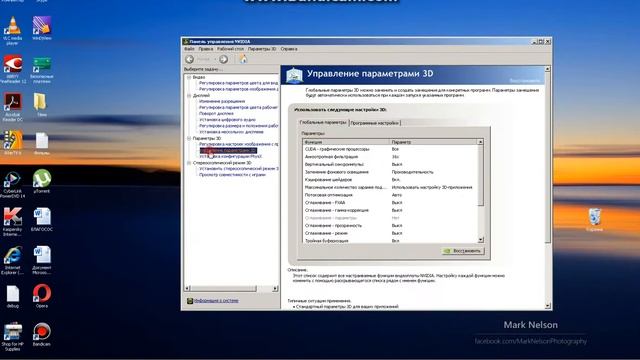
Task: Collapse the Дисплей tree branch
Action: click(189, 95)
